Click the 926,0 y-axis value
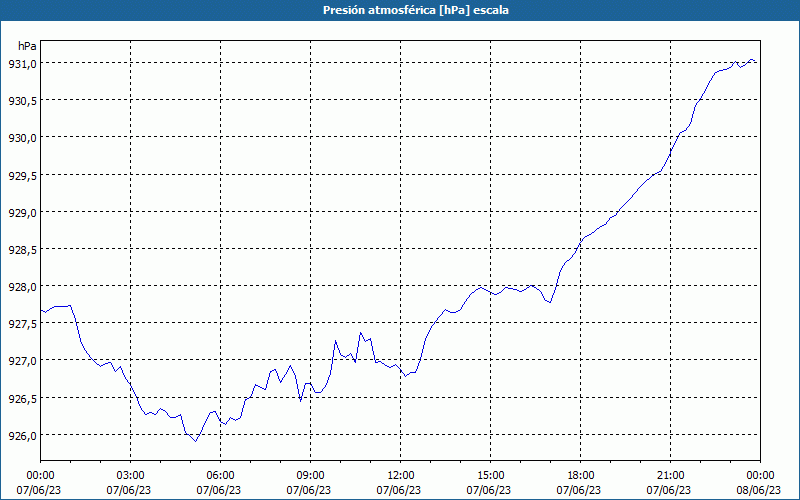Image resolution: width=800 pixels, height=500 pixels. (22, 436)
